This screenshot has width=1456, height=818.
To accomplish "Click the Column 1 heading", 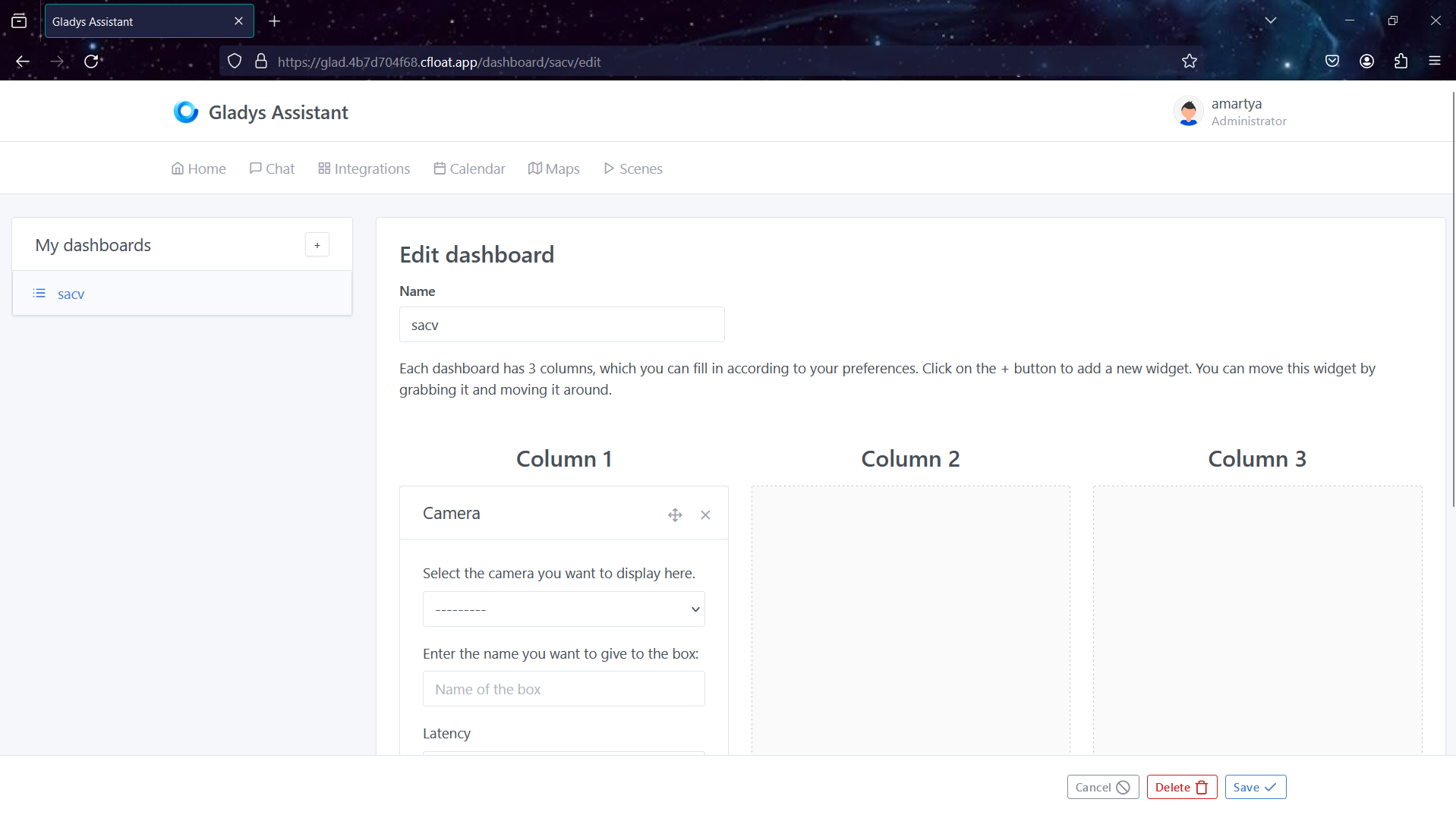I will [564, 459].
